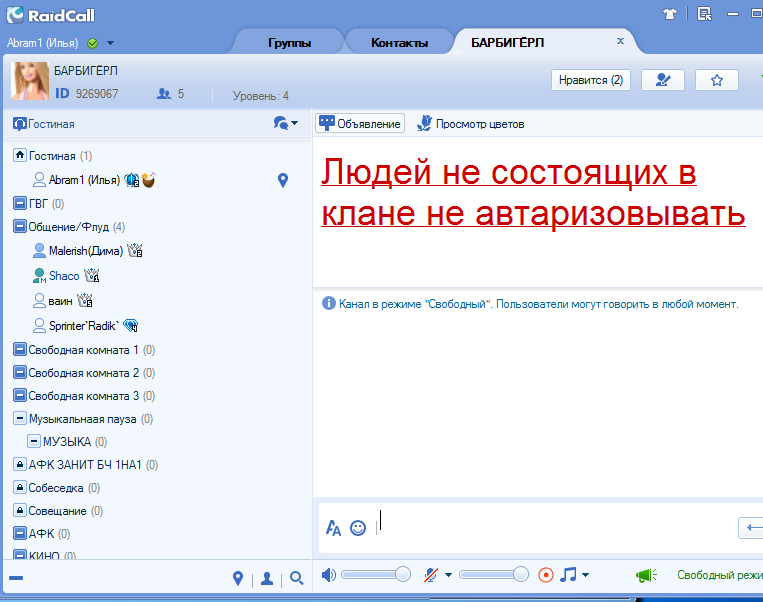Close the БАРБИГЁРЛ tab
This screenshot has width=763, height=602.
pyautogui.click(x=620, y=41)
